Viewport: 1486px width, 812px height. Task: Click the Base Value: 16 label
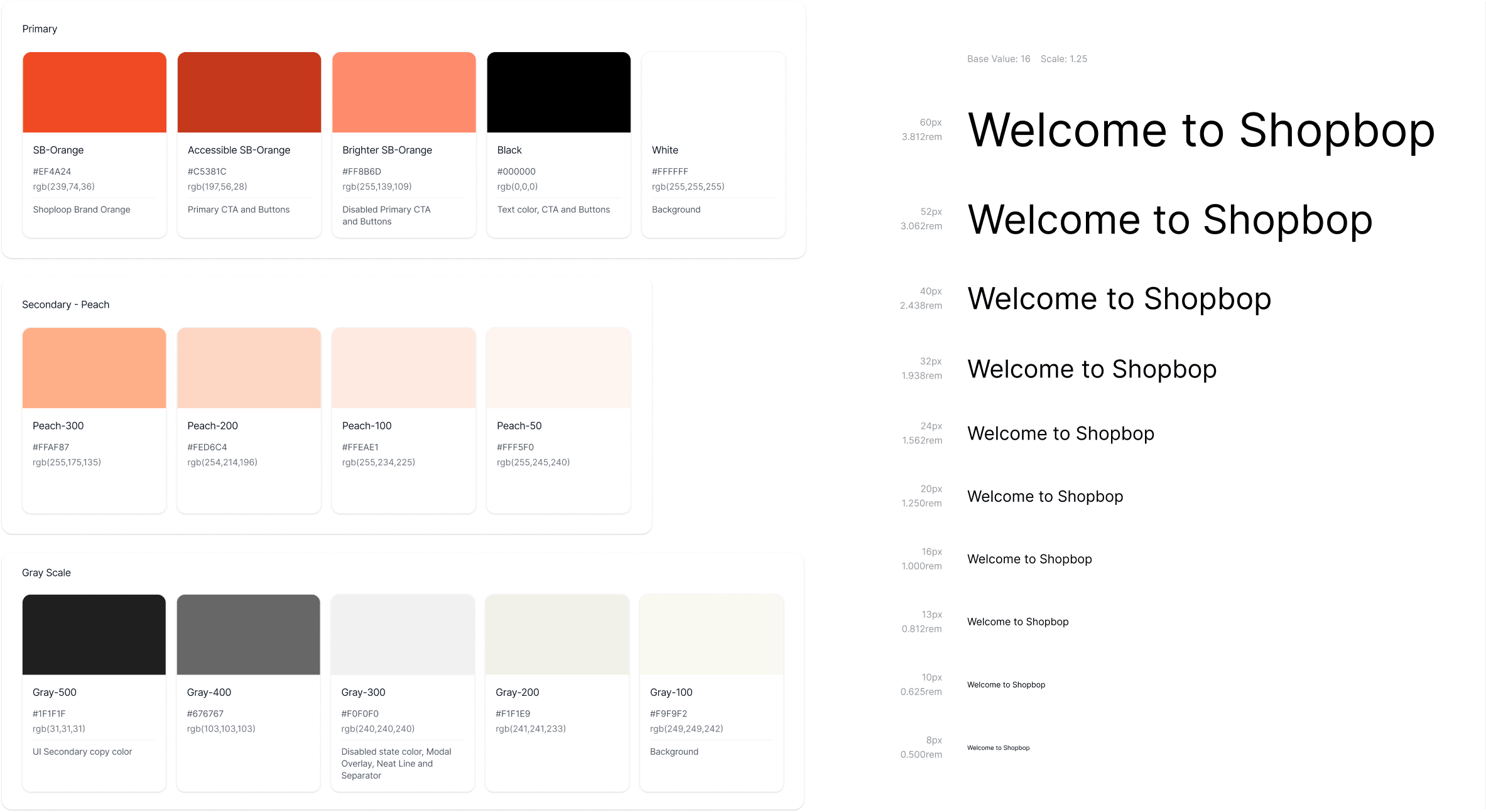[x=999, y=59]
